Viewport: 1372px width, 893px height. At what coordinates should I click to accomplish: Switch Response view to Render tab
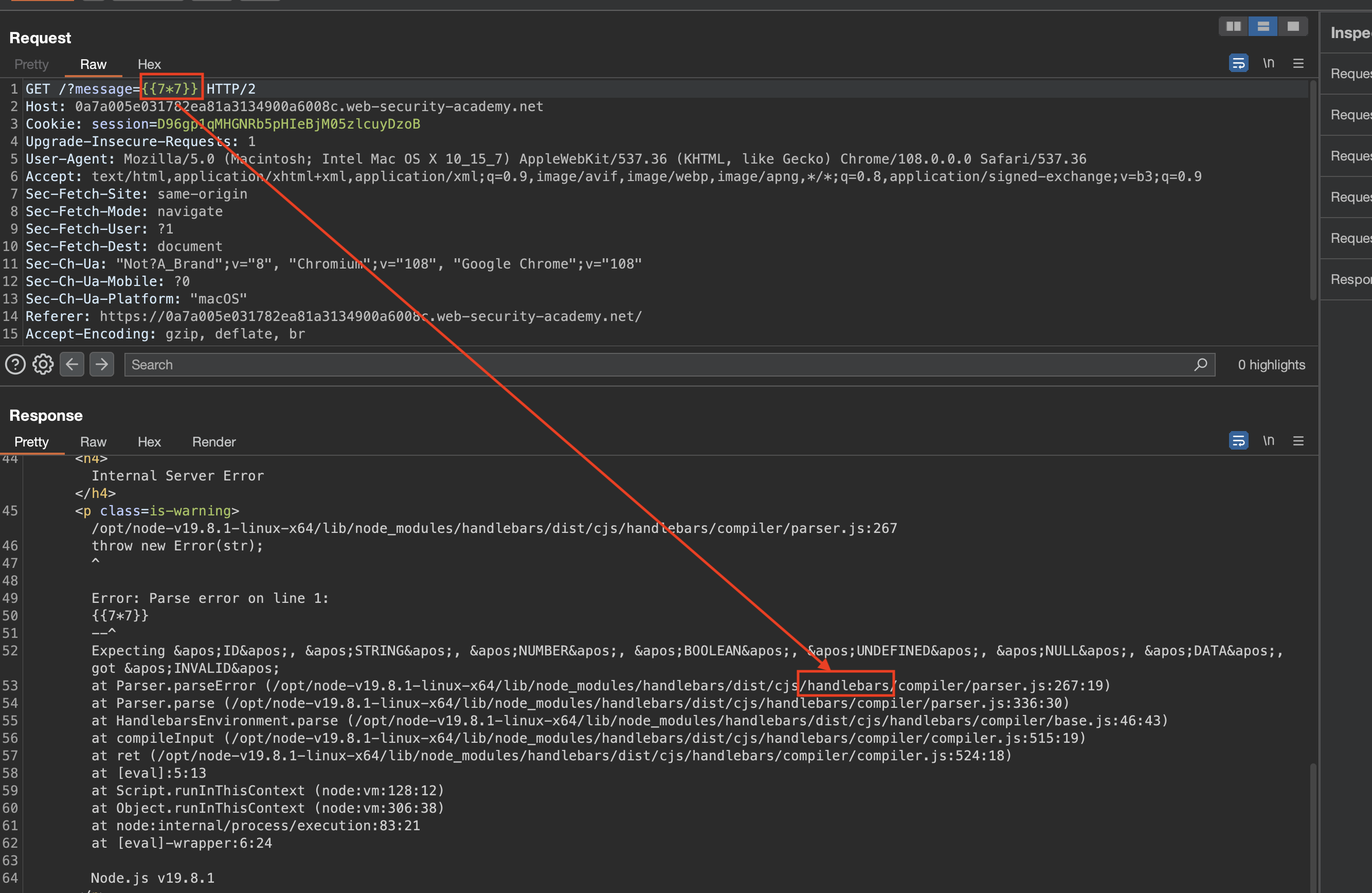(x=214, y=441)
